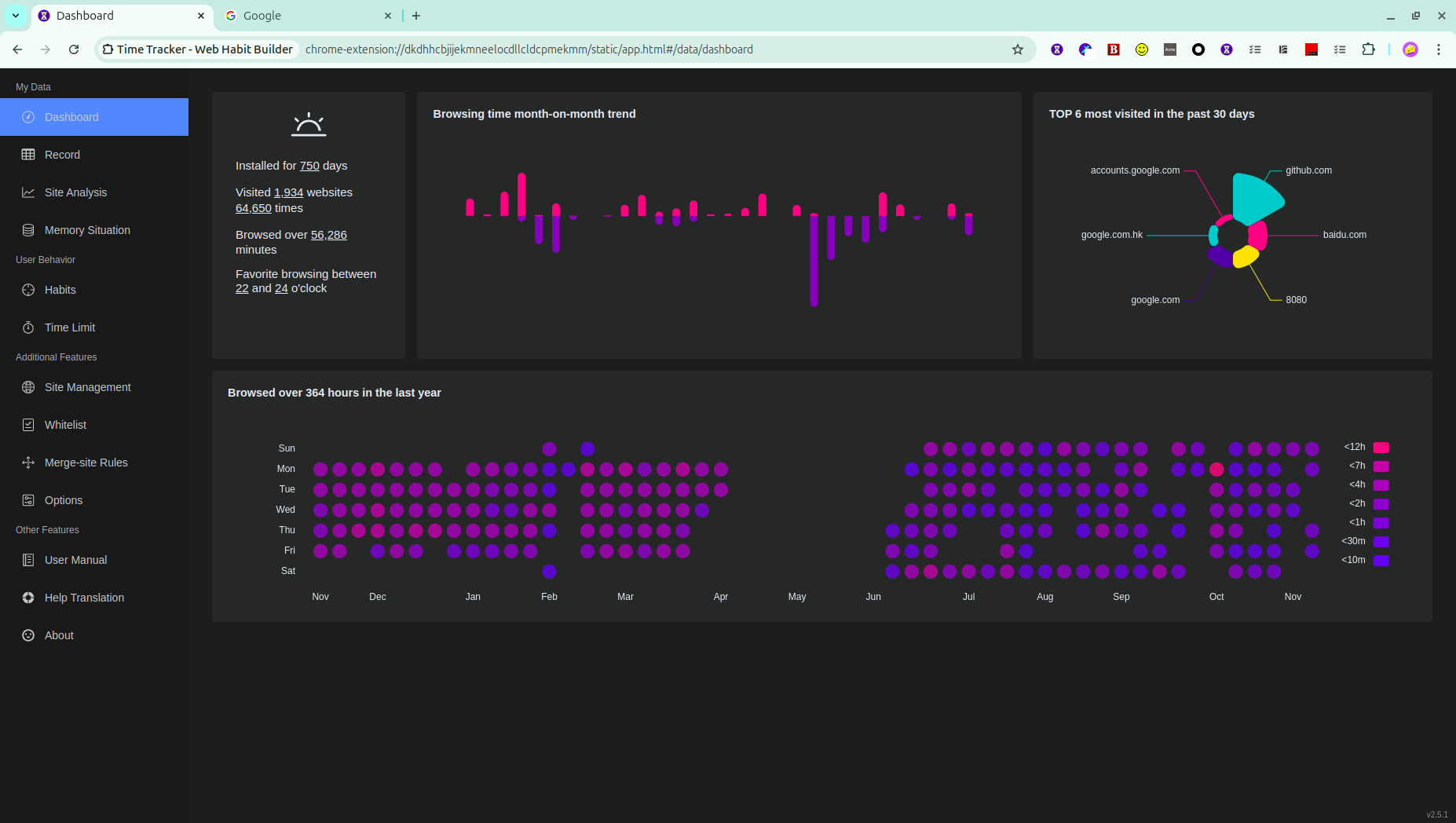Viewport: 1456px width, 823px height.
Task: Open Chrome's three-dot menu
Action: pyautogui.click(x=1439, y=49)
